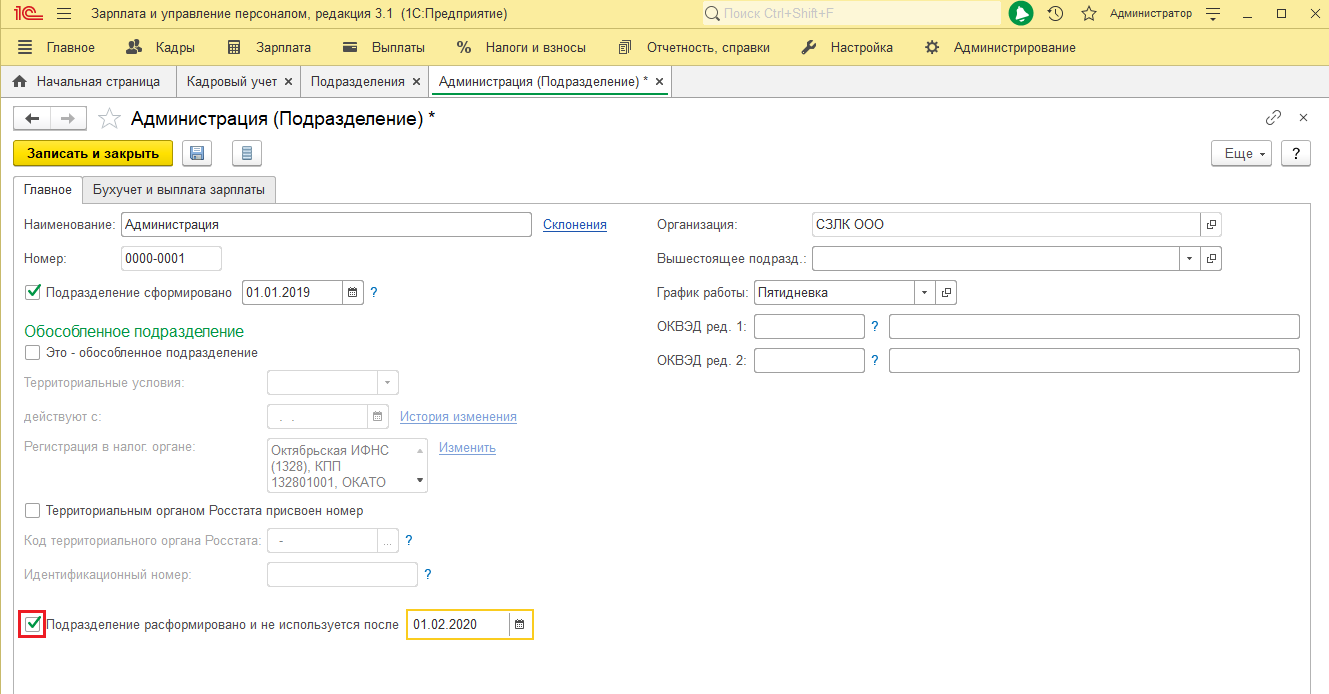Switch to Кадровый учет tab
The image size is (1329, 694).
click(x=230, y=82)
